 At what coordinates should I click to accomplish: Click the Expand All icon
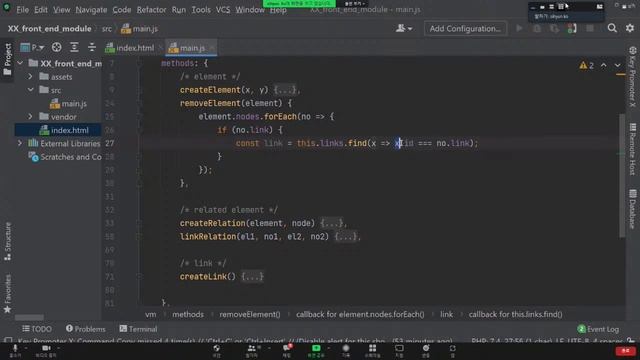tap(74, 47)
